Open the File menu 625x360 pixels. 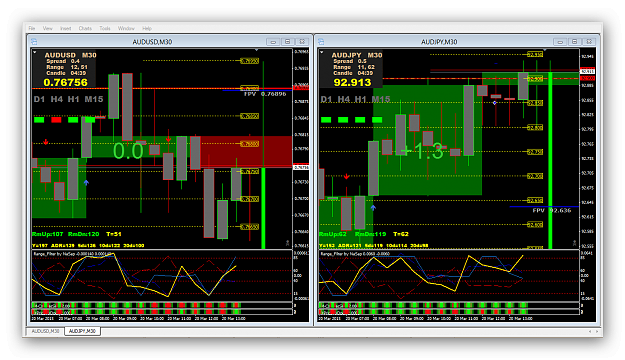(32, 28)
